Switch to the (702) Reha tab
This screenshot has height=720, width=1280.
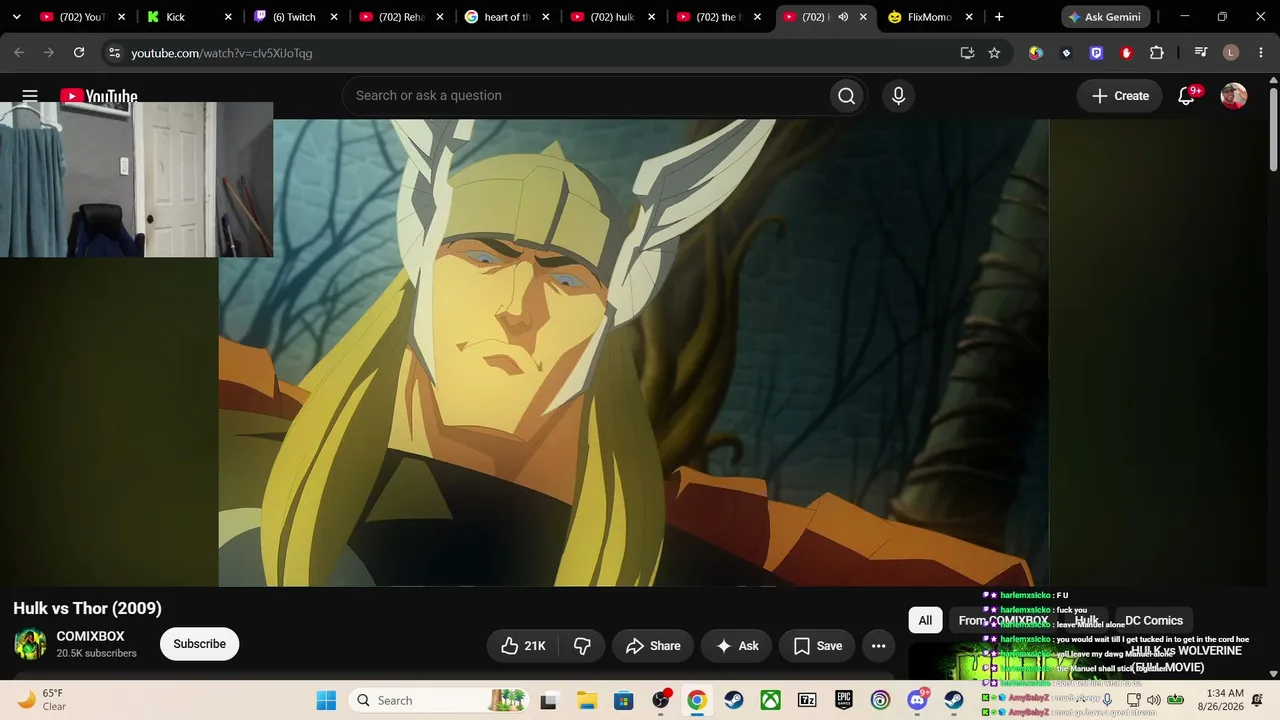(401, 17)
